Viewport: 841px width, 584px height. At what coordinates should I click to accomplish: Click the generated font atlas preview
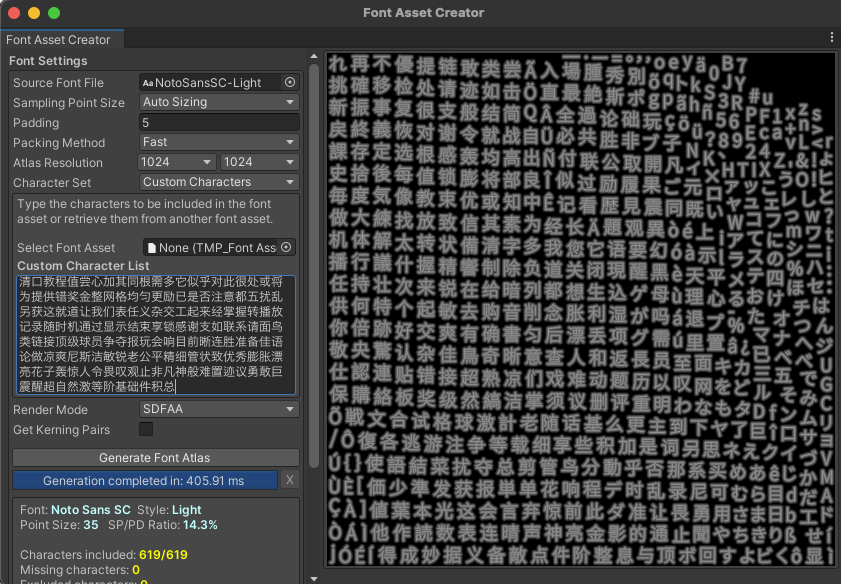[x=581, y=309]
